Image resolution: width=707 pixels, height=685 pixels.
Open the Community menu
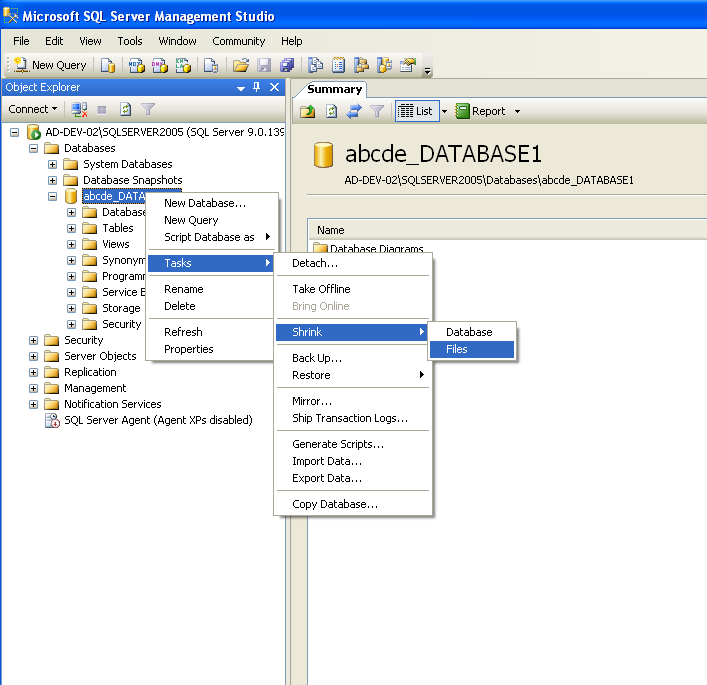point(239,41)
